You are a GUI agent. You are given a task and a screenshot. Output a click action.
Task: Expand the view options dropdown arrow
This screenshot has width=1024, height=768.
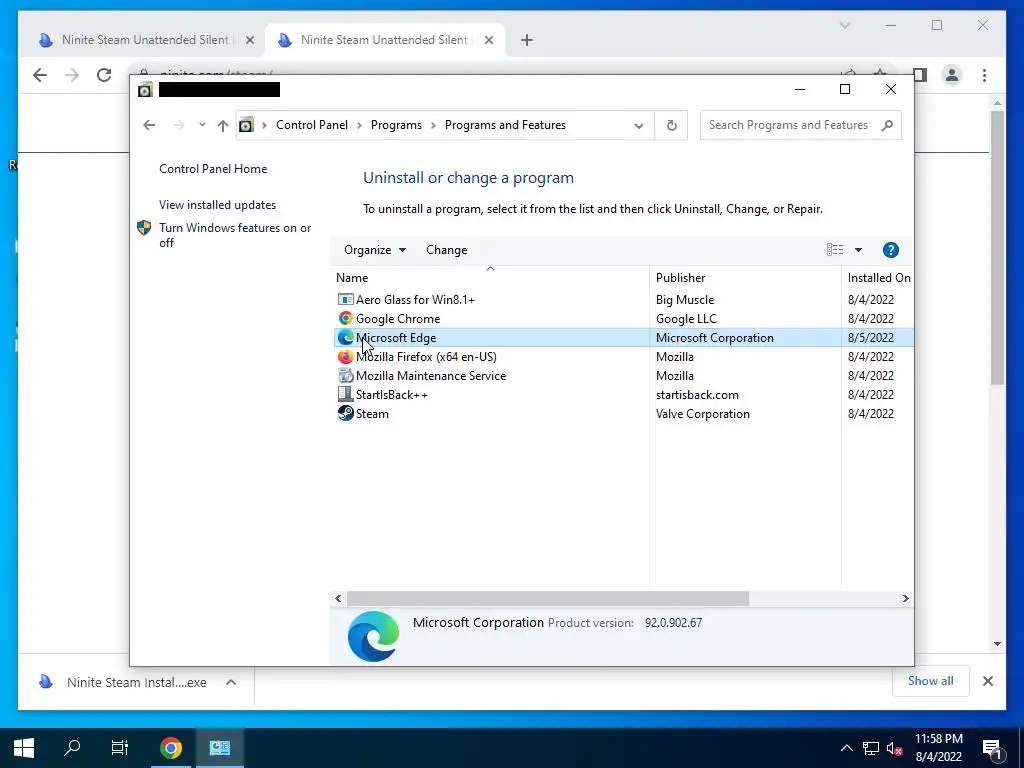858,250
